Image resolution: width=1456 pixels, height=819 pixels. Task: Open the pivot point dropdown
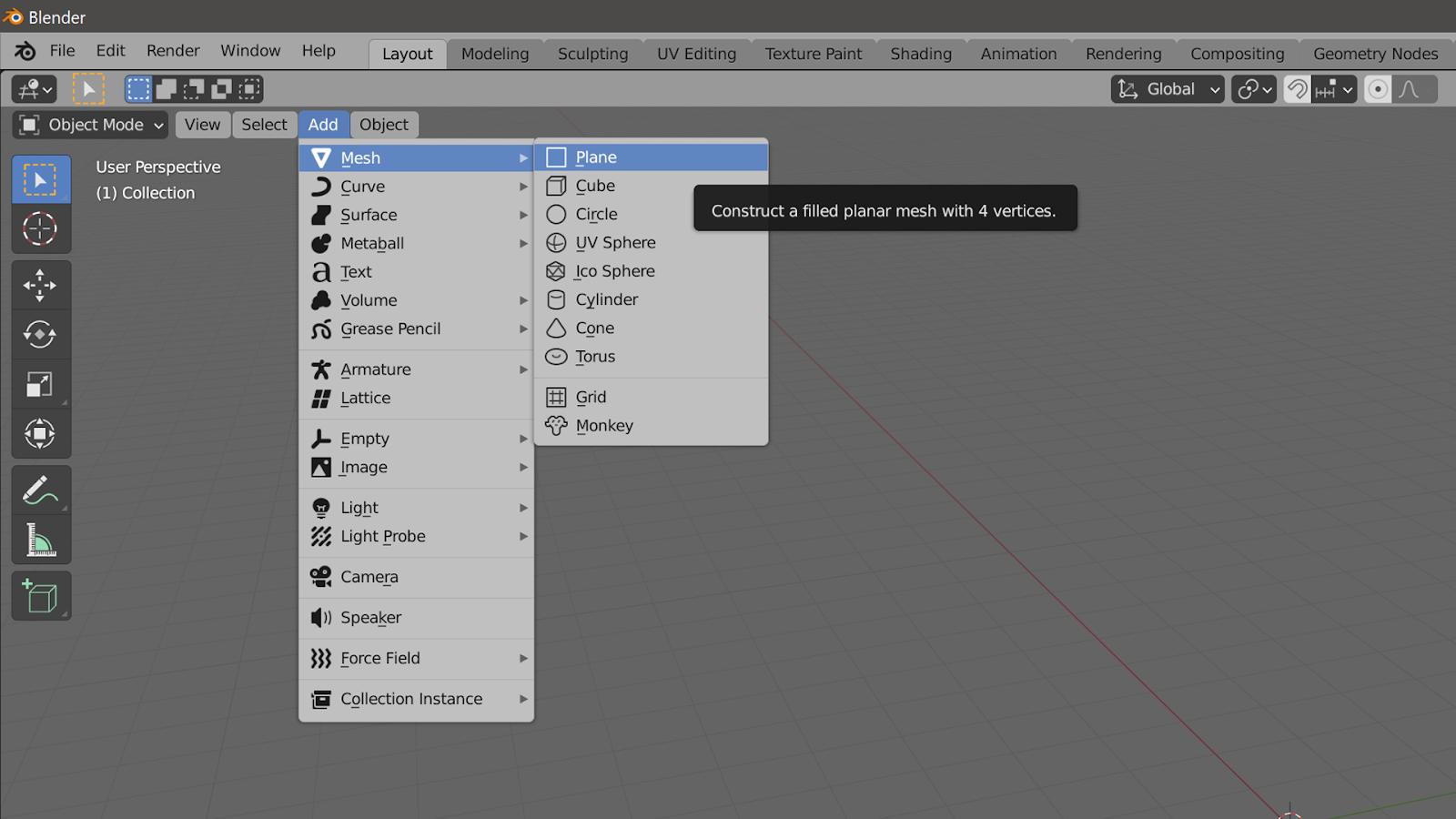[1254, 89]
